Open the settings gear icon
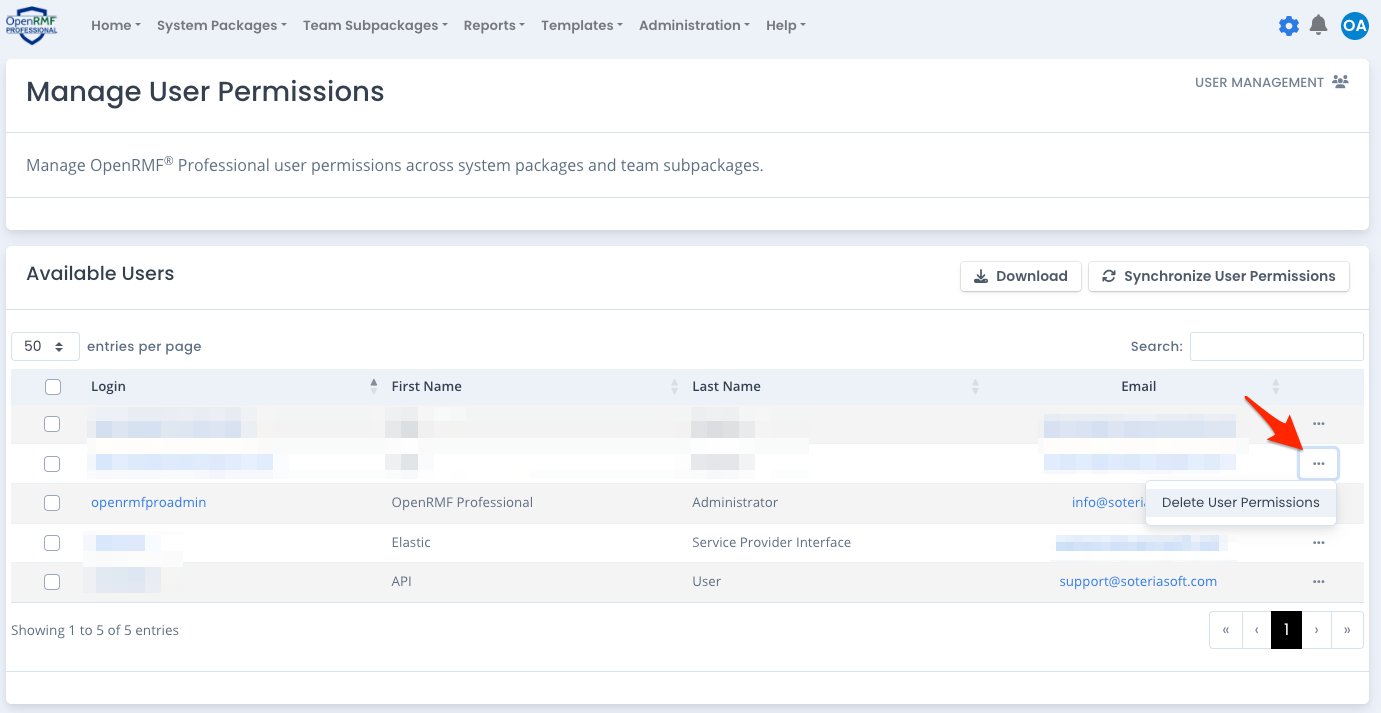Viewport: 1381px width, 713px height. tap(1289, 26)
